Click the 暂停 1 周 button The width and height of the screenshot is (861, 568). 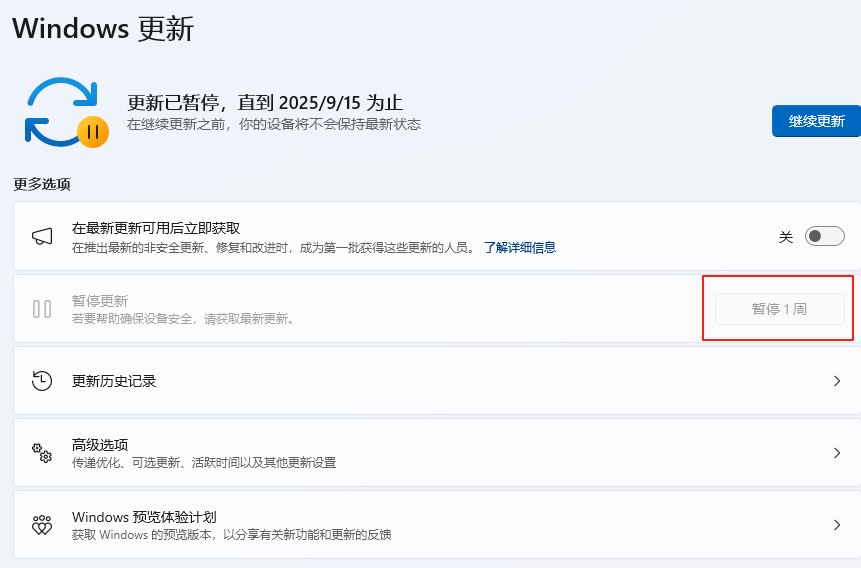pos(779,309)
